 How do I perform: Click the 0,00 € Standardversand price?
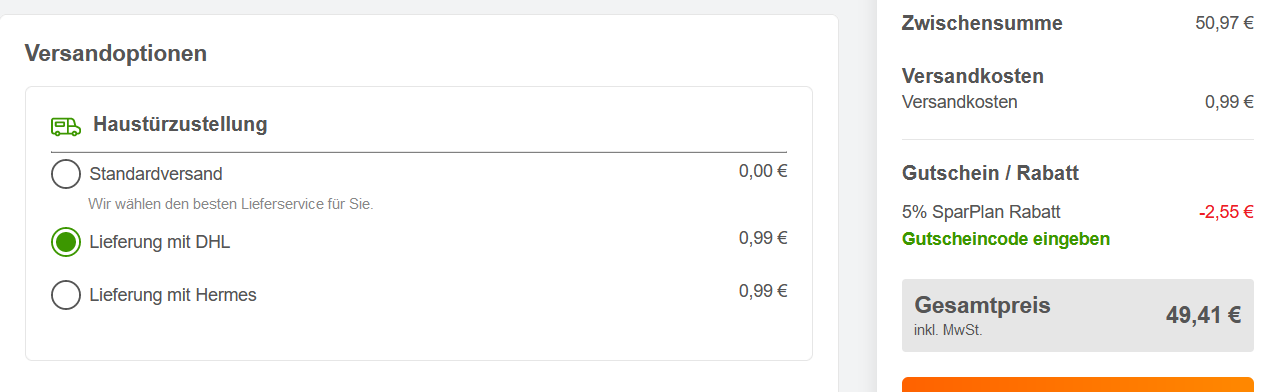point(763,171)
